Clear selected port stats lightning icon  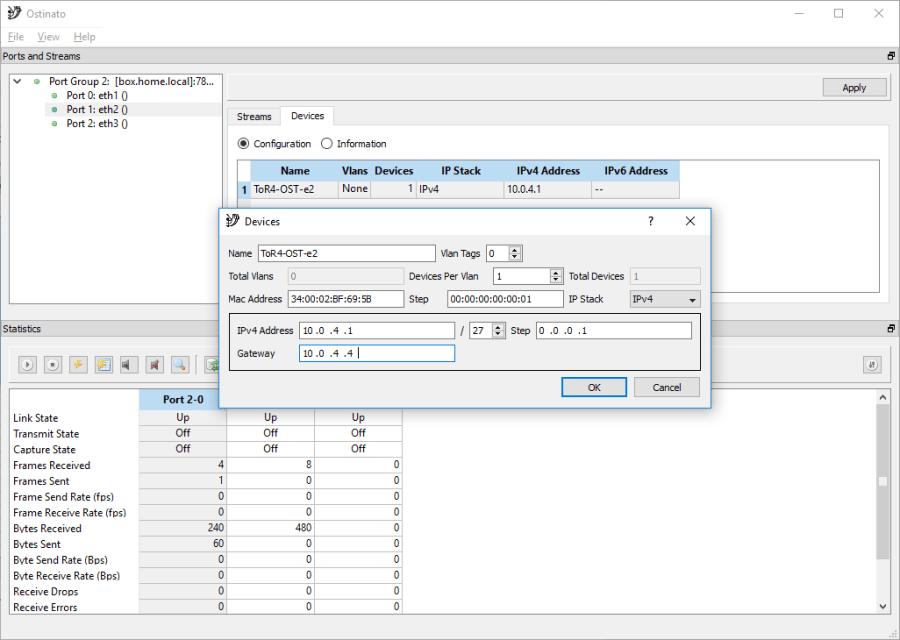click(78, 364)
